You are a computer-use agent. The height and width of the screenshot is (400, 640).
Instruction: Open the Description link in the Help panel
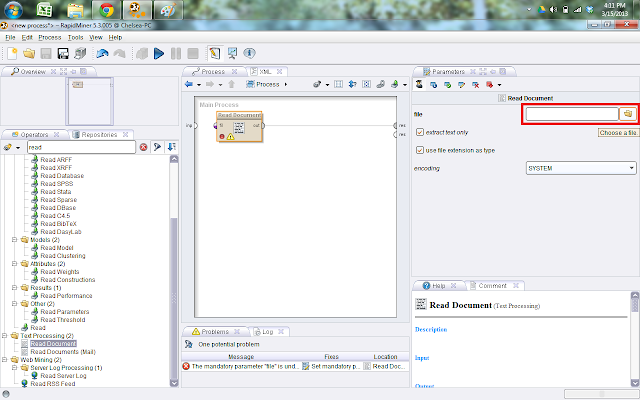pos(431,329)
